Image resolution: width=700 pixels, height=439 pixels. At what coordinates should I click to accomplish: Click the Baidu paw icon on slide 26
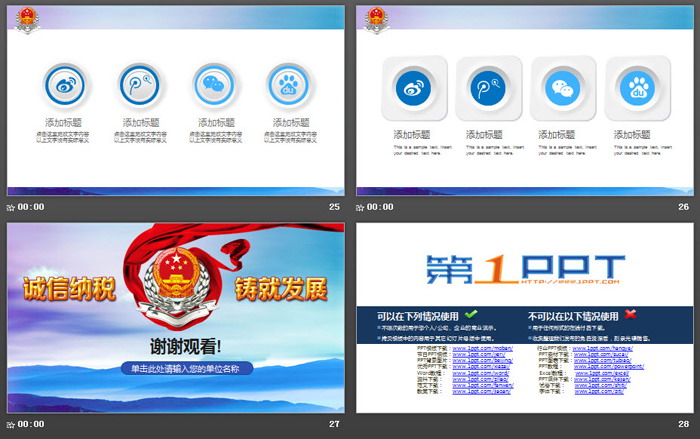click(636, 88)
